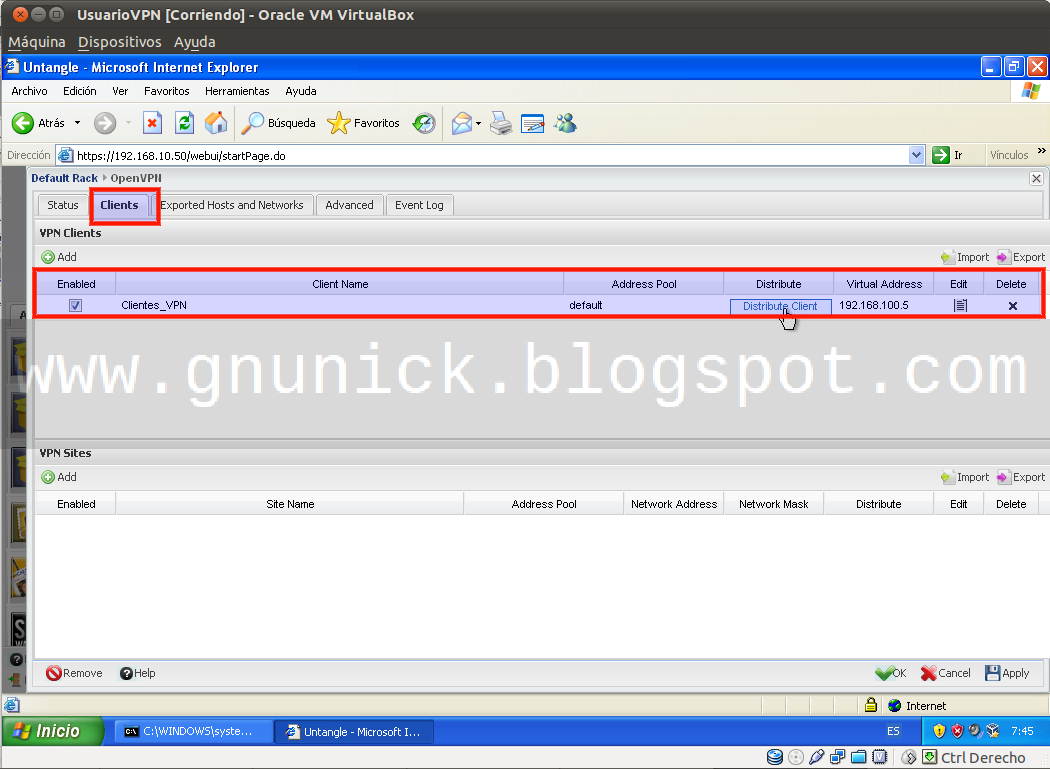Expand the address bar dropdown arrow
Image resolution: width=1050 pixels, height=769 pixels.
tap(916, 155)
